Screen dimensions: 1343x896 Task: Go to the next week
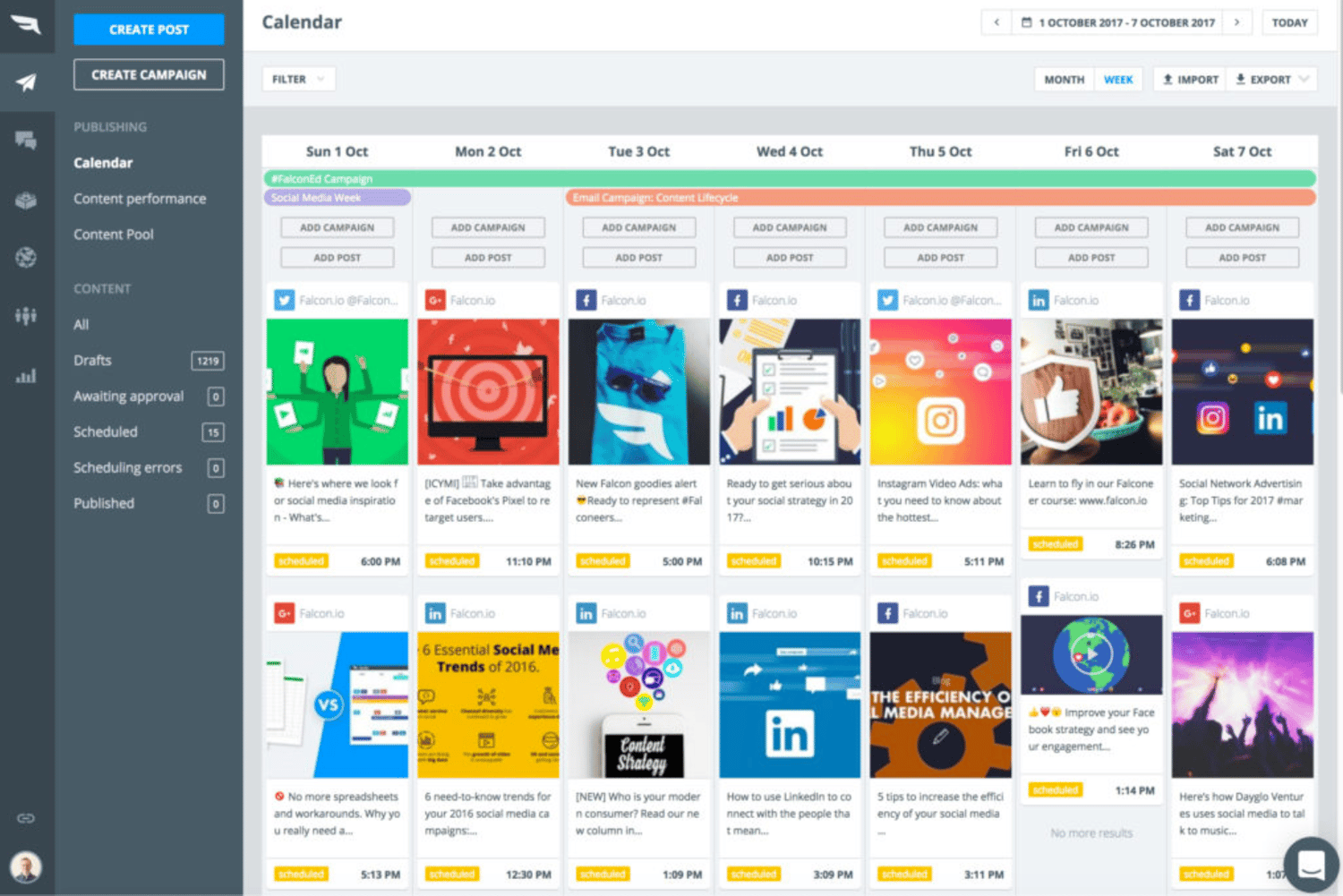point(1237,22)
